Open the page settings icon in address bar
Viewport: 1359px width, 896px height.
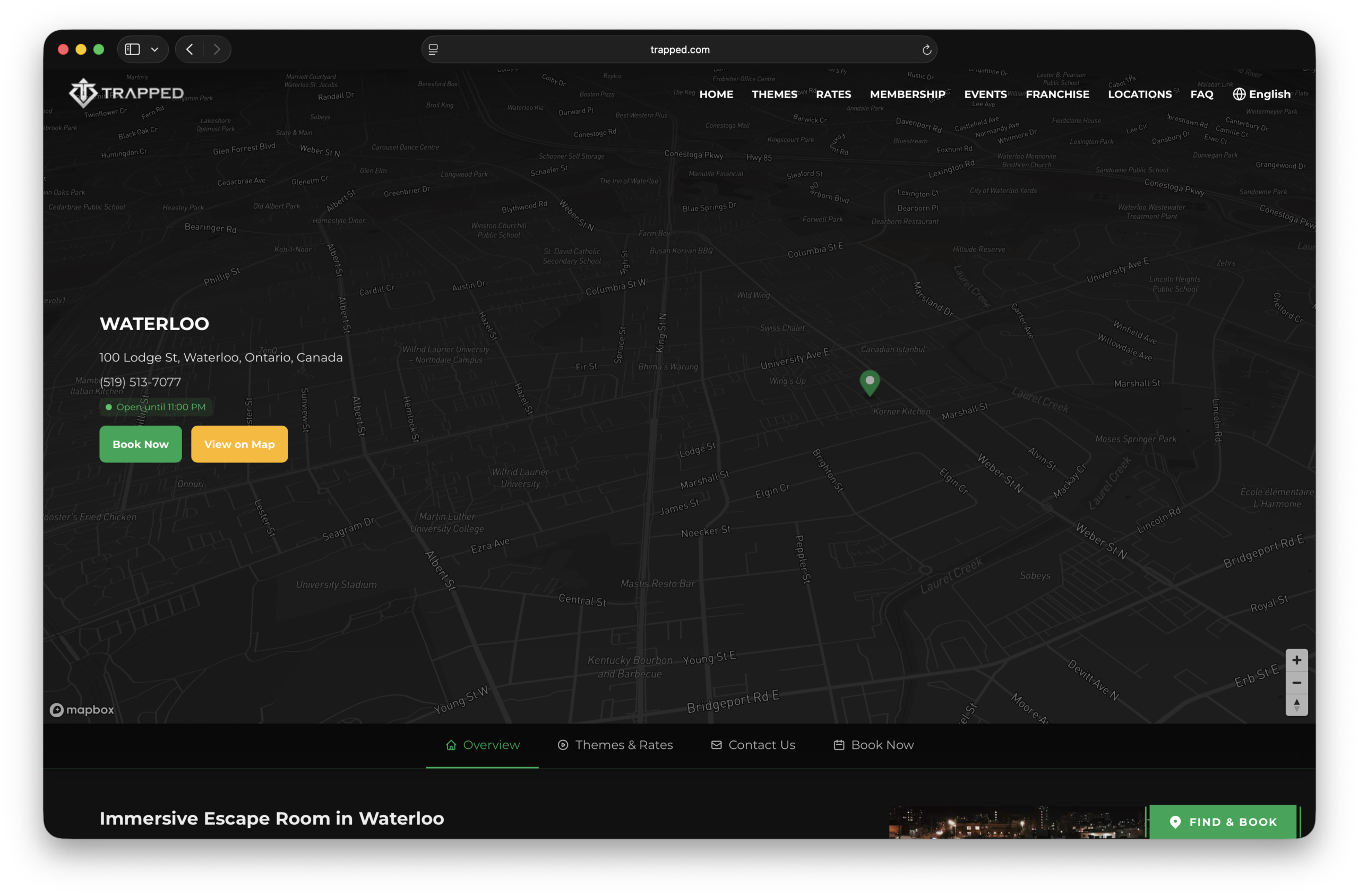pos(433,50)
